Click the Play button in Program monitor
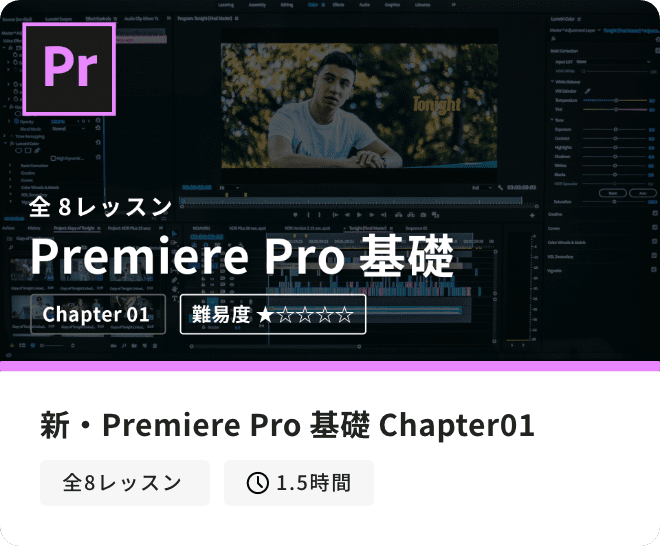 point(359,215)
